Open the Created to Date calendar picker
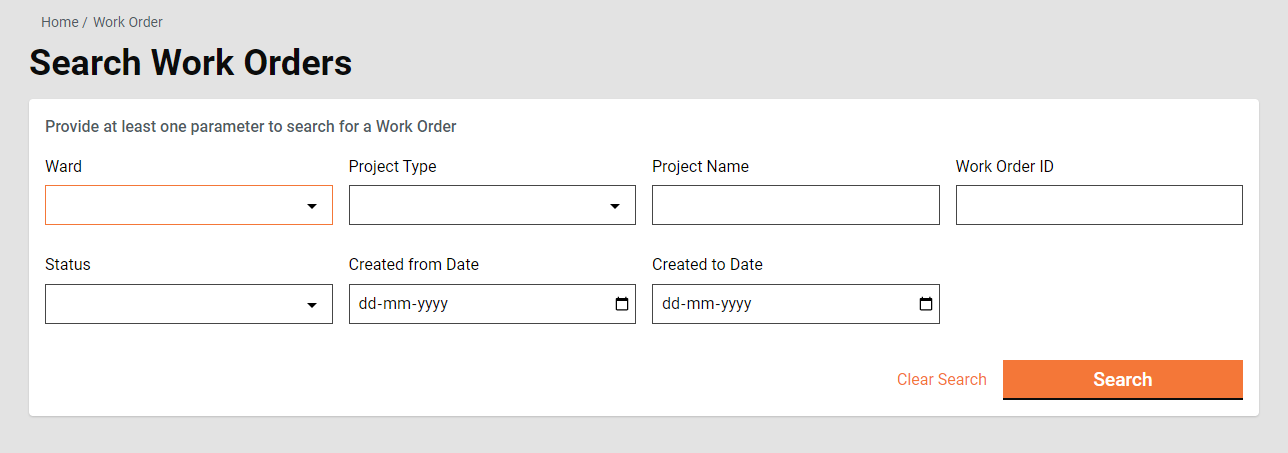 point(925,304)
